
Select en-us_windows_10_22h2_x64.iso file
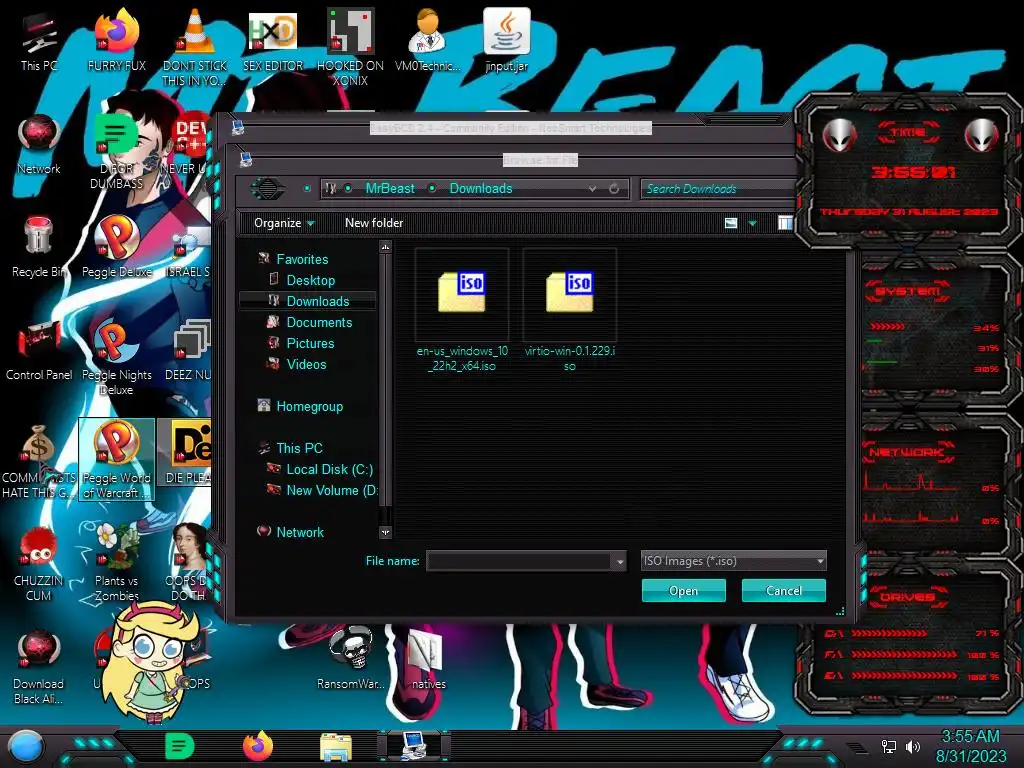(462, 311)
